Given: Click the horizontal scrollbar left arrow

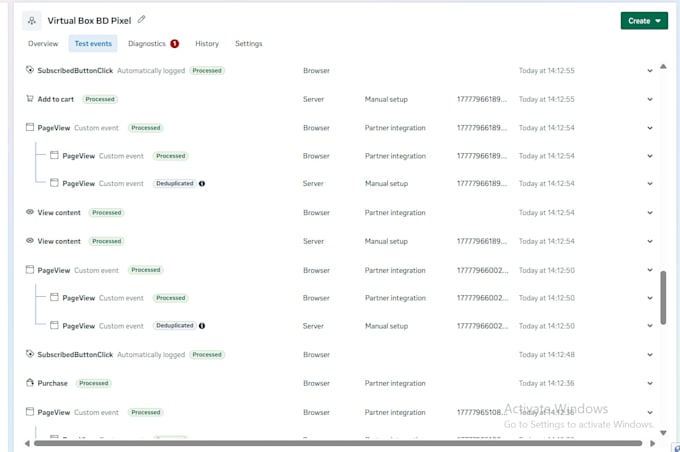Looking at the screenshot, I should click(27, 443).
